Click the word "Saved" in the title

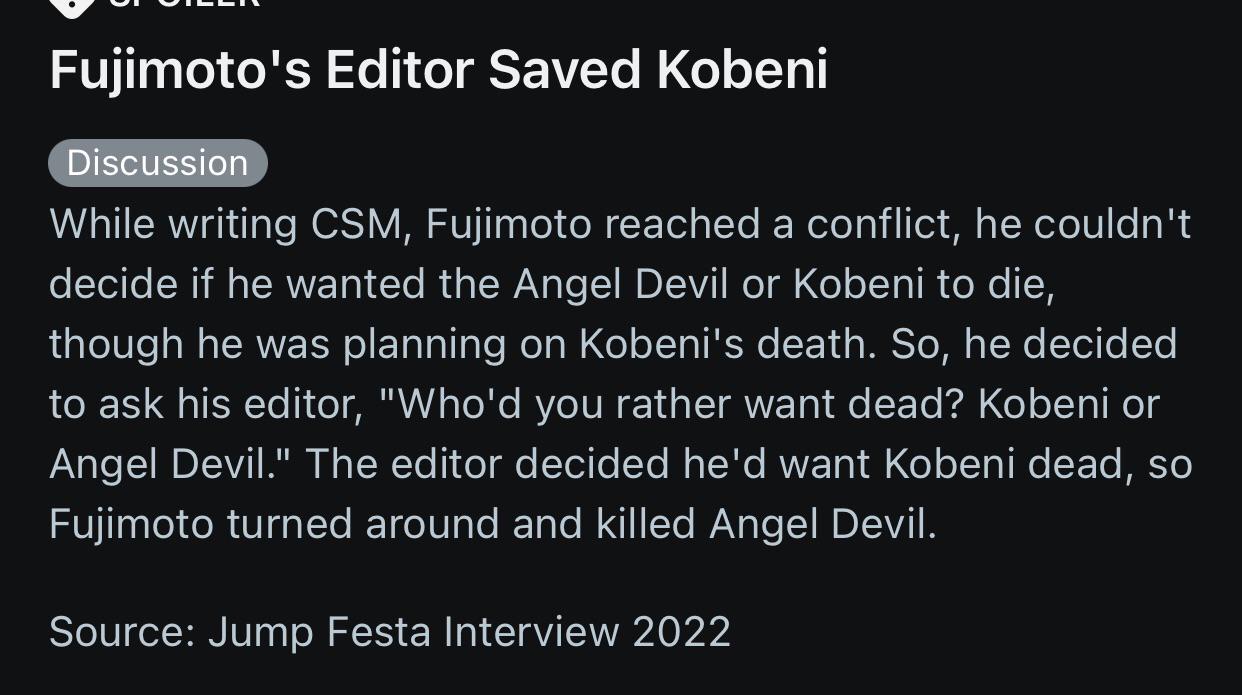(x=565, y=70)
